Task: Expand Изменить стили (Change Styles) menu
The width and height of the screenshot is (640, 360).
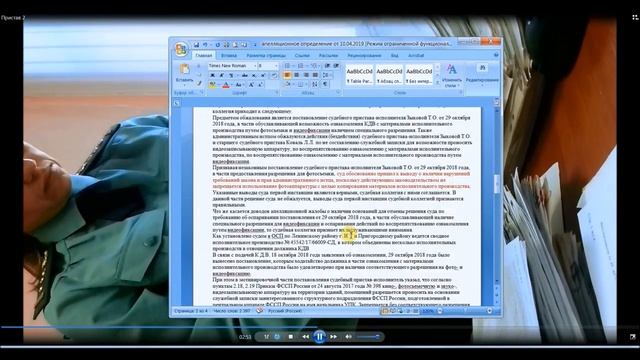Action: coord(451,76)
